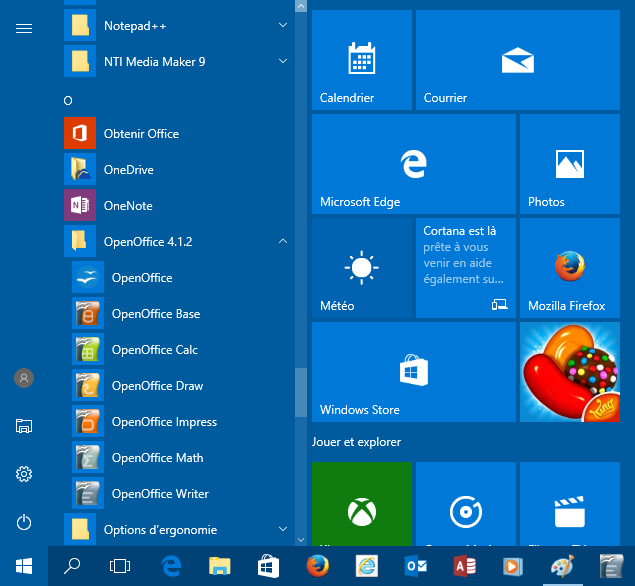Click the Jouer et explorer group title
The height and width of the screenshot is (586, 635).
[356, 442]
